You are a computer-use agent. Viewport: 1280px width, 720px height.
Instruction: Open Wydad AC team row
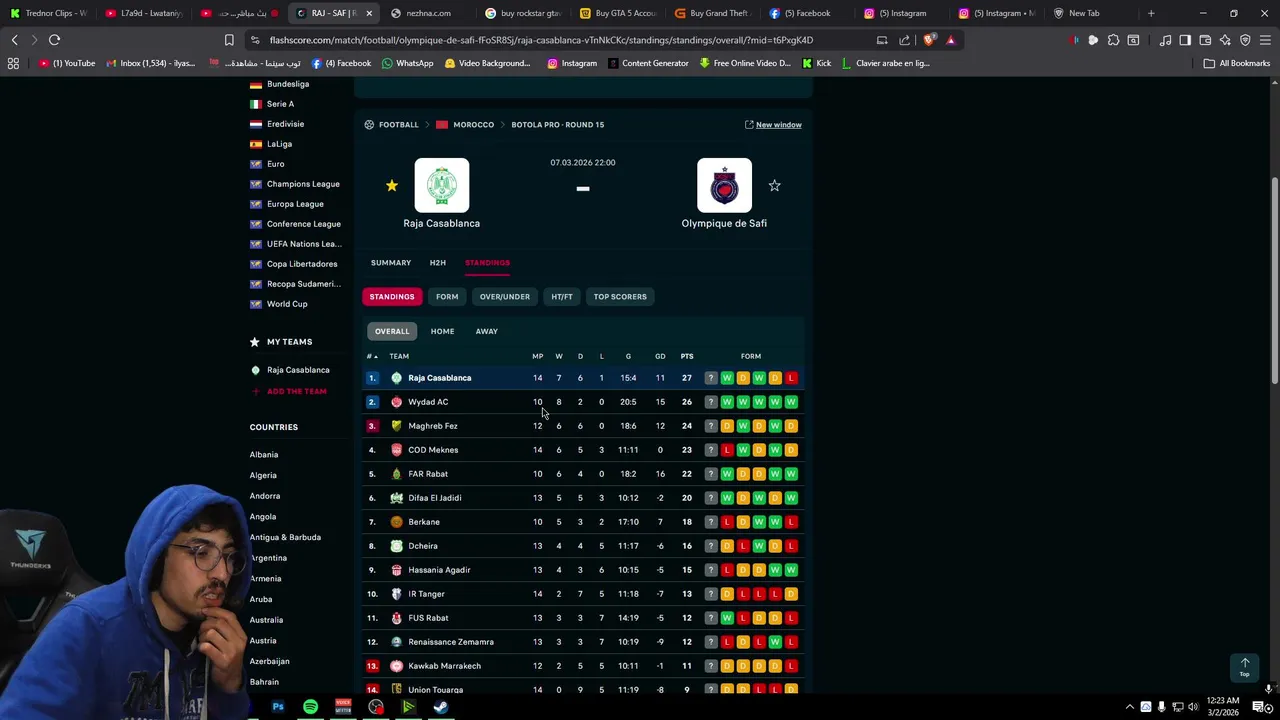click(x=583, y=402)
